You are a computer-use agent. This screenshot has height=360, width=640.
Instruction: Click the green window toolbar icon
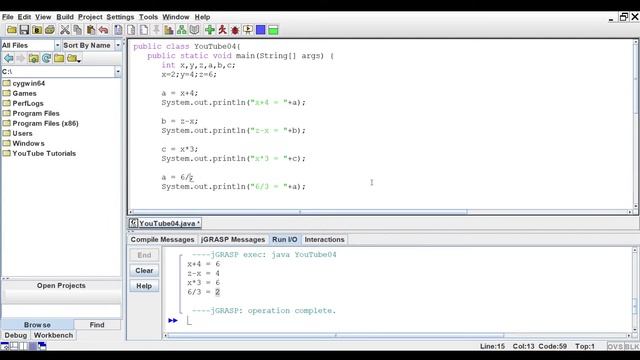[273, 30]
